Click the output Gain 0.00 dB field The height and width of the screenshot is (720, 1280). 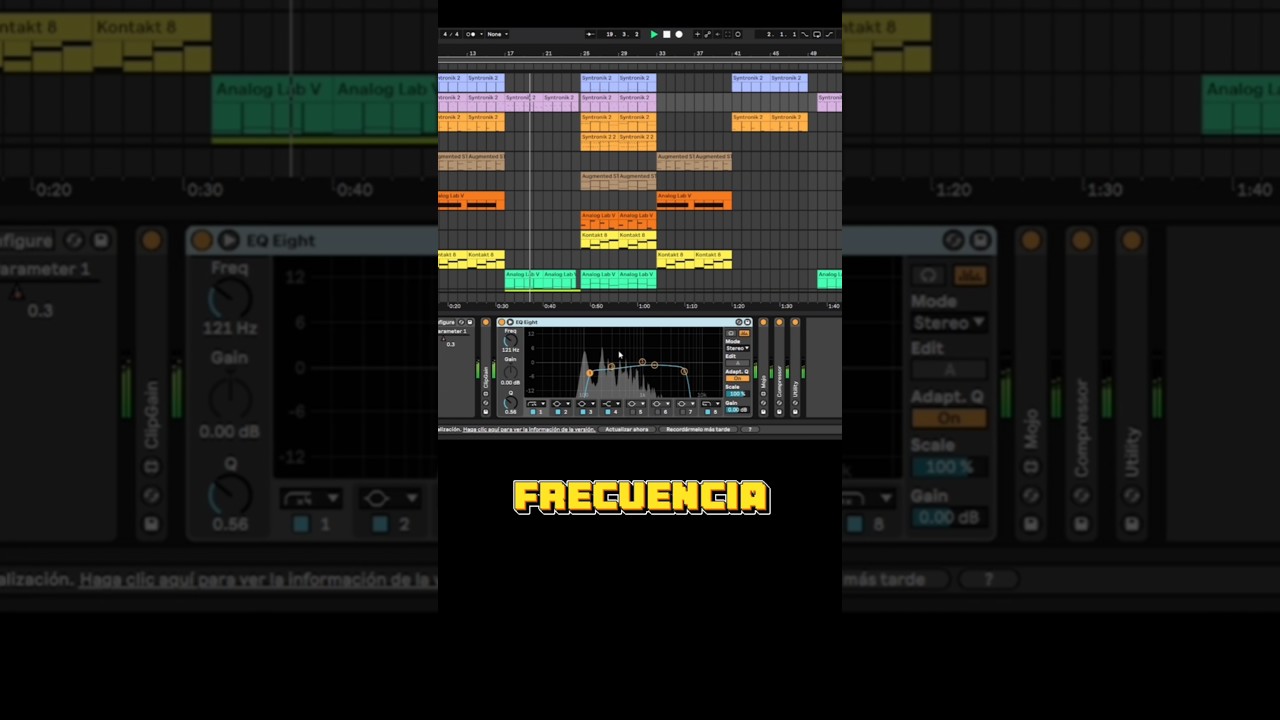coord(737,410)
